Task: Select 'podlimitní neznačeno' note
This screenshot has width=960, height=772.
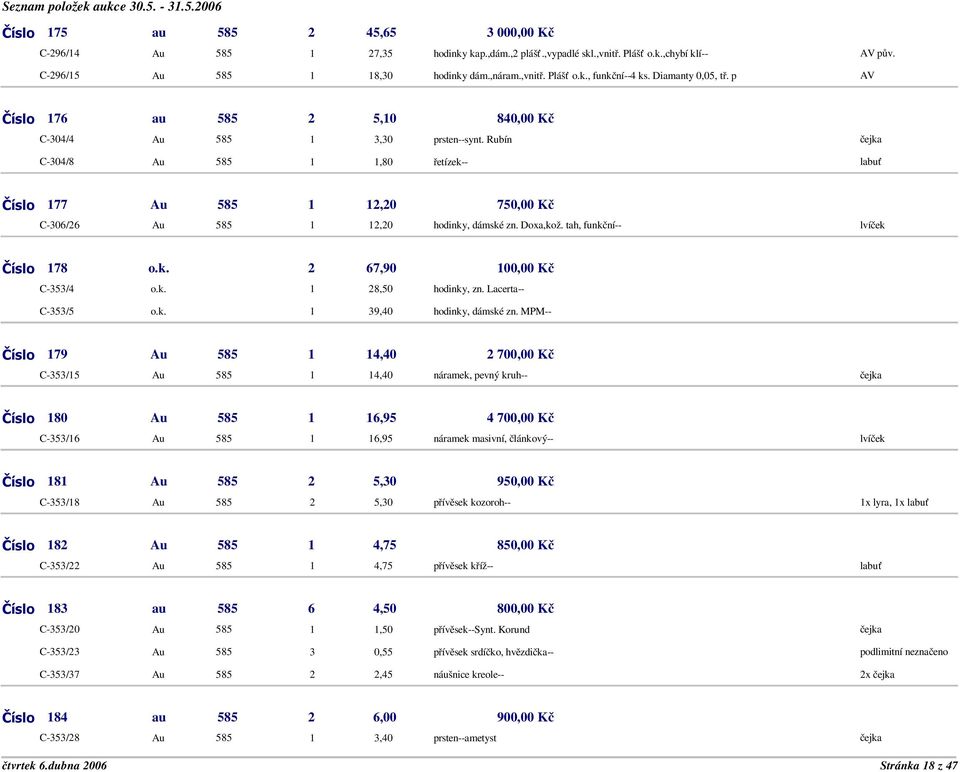Action: coord(904,652)
